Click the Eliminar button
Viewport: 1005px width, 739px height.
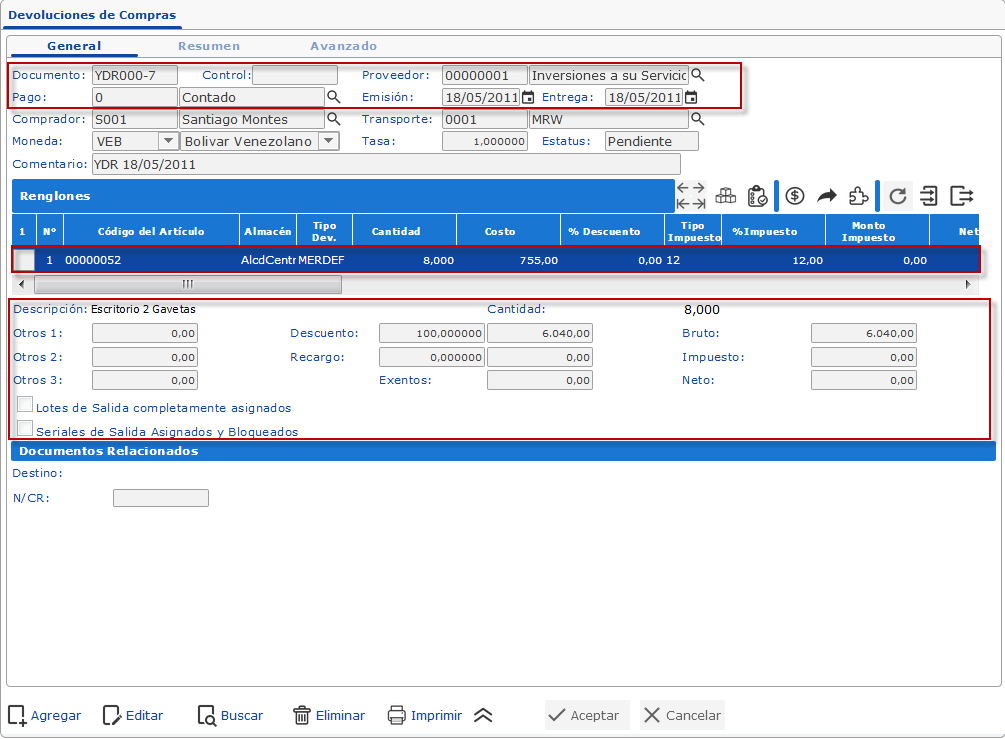coord(328,715)
